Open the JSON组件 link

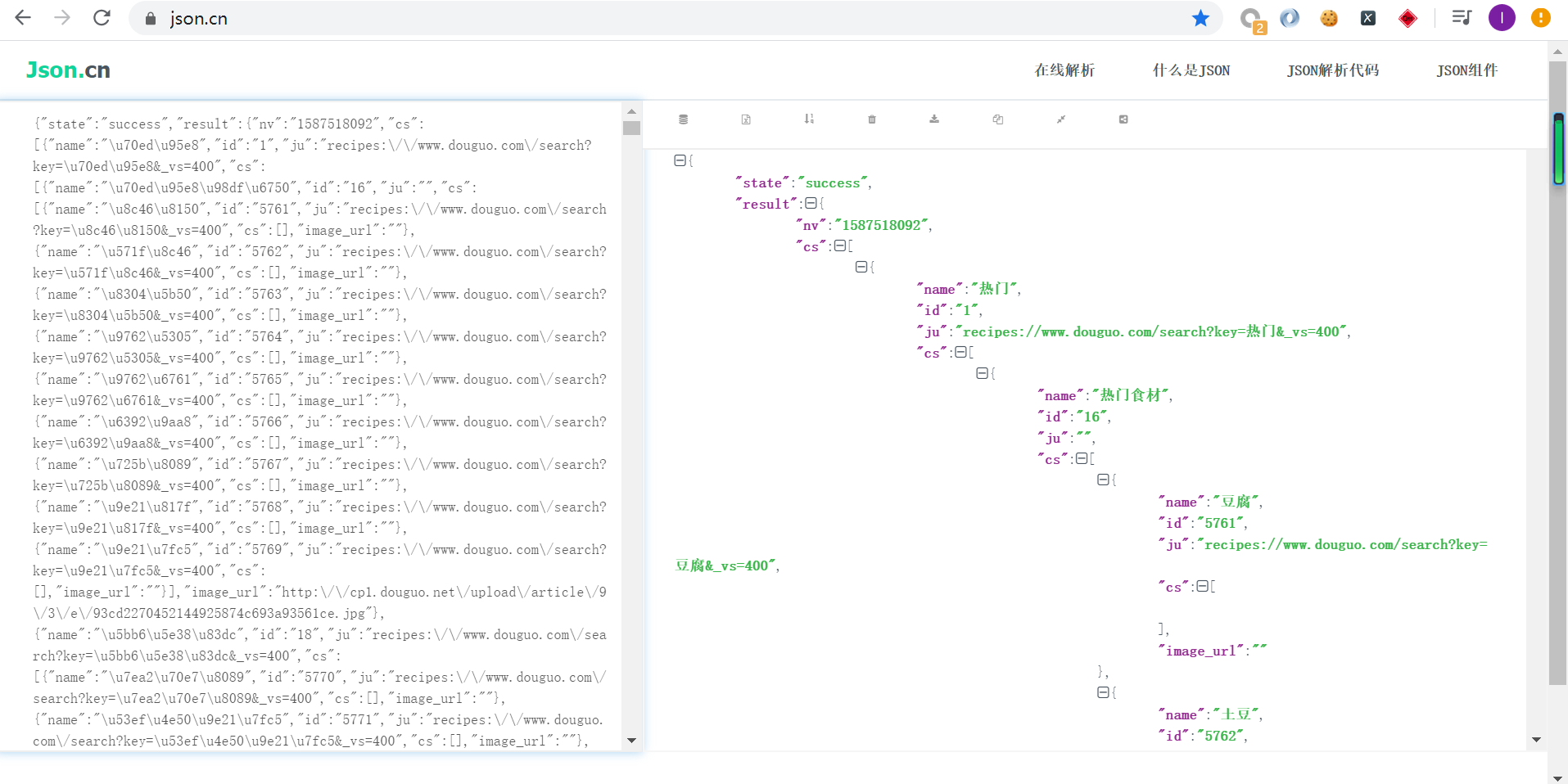(1466, 70)
